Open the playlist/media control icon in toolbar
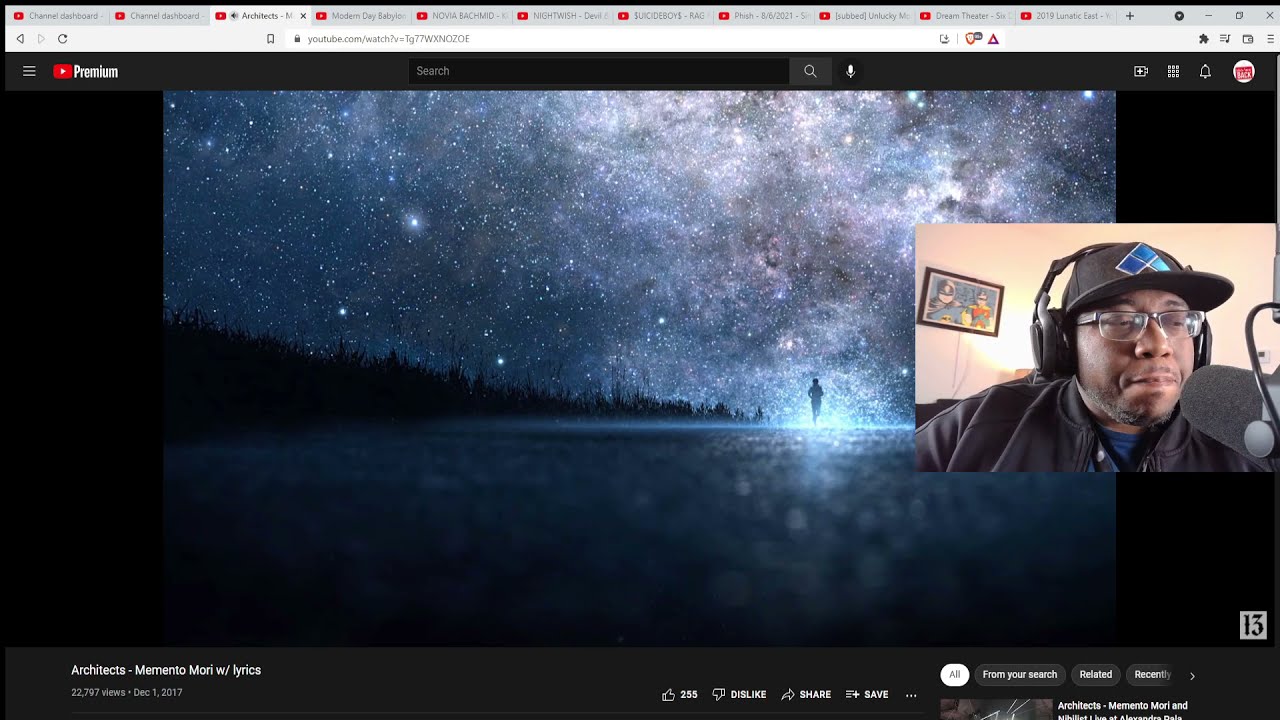Image resolution: width=1280 pixels, height=720 pixels. click(1225, 38)
